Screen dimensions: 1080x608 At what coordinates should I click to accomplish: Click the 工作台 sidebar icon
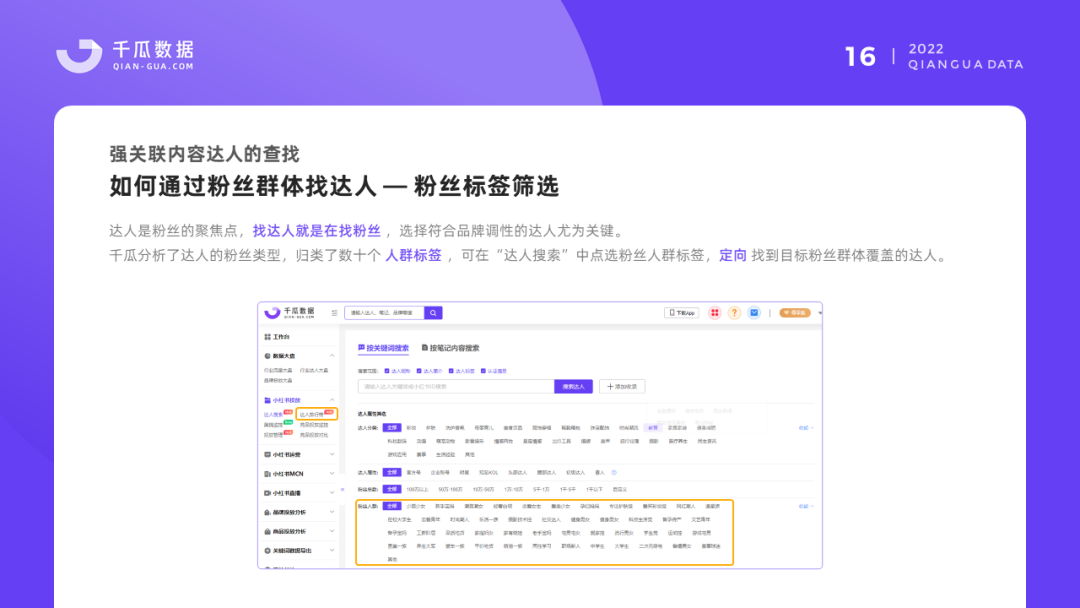click(267, 337)
